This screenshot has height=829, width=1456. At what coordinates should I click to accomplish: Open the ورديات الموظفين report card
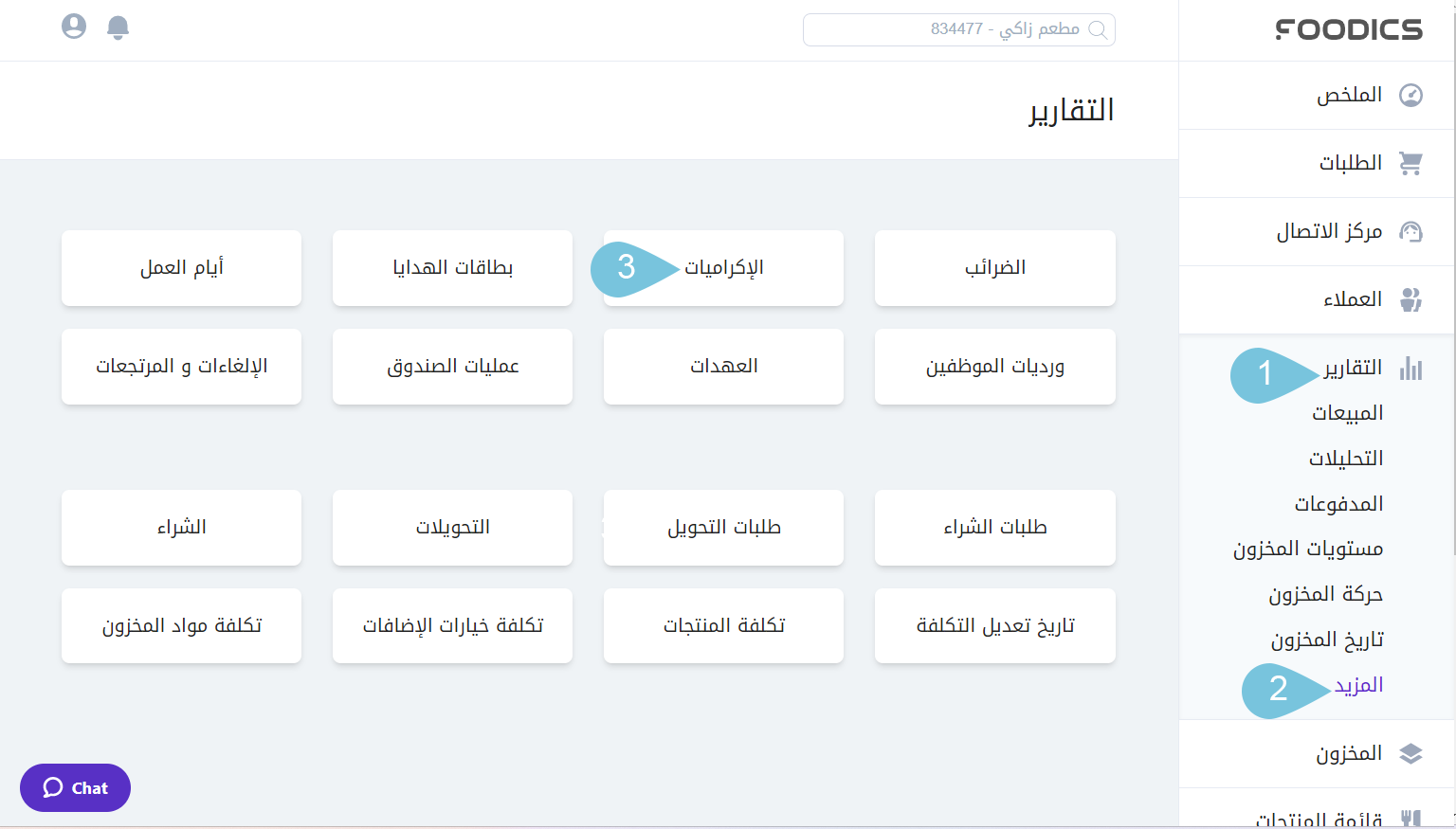click(995, 367)
